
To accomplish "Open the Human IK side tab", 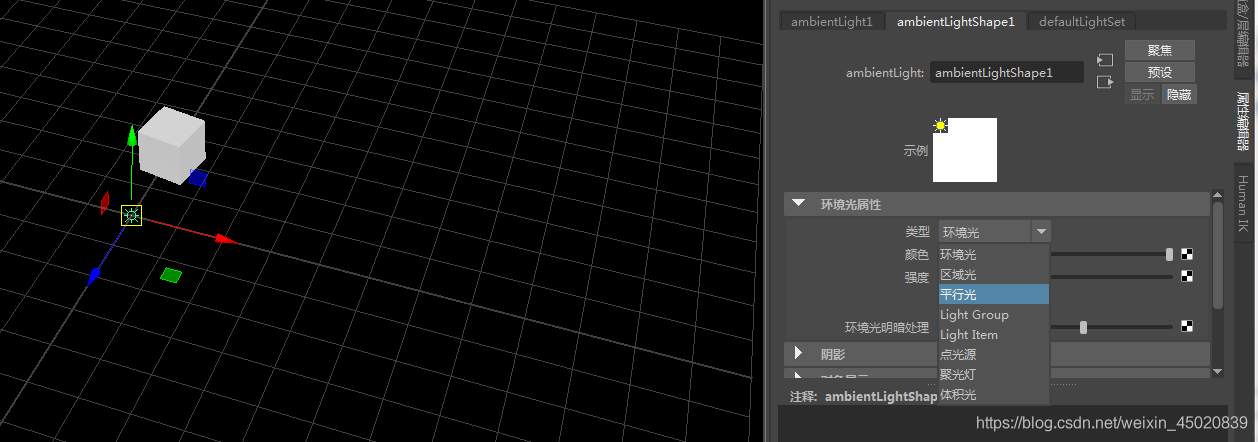I will tap(1243, 205).
